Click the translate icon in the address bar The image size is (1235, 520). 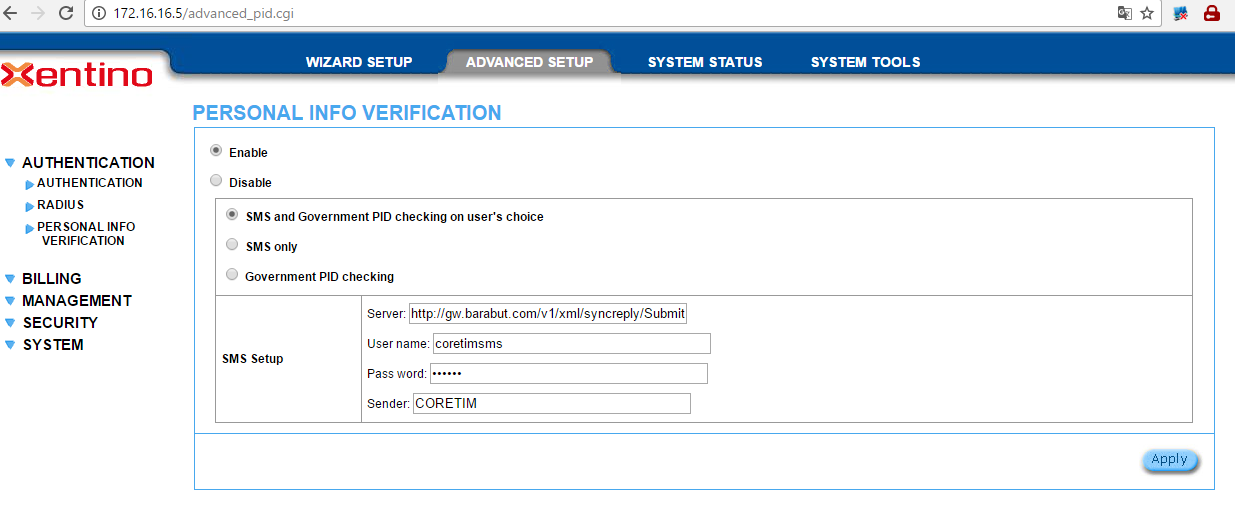click(1124, 14)
